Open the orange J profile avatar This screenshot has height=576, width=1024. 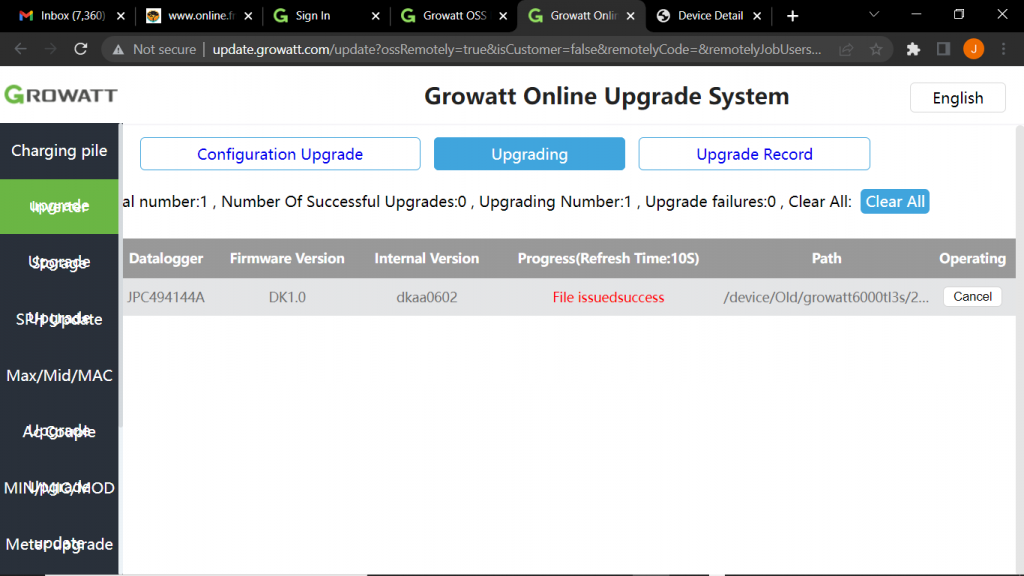point(973,49)
